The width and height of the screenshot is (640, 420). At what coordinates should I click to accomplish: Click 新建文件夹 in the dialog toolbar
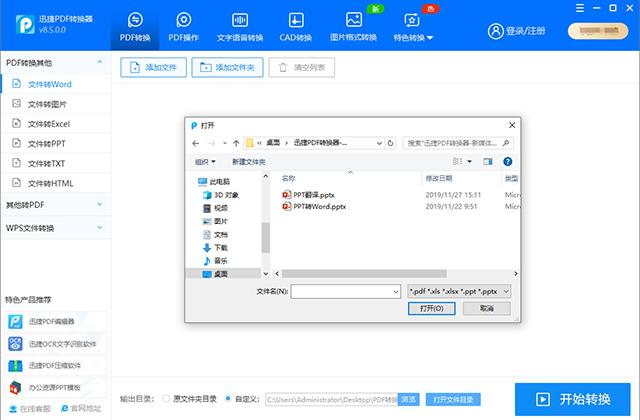tap(249, 162)
